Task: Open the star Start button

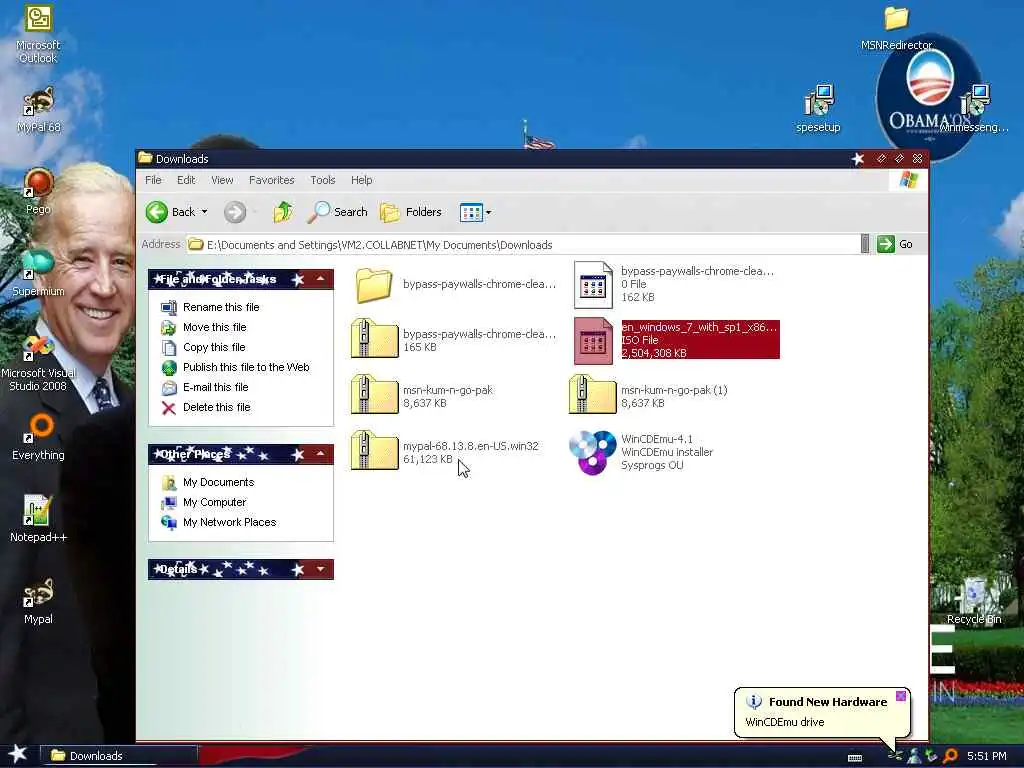Action: (18, 754)
